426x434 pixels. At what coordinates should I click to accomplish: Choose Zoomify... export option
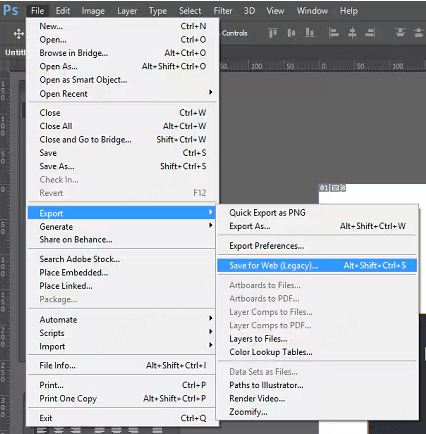coord(317,412)
